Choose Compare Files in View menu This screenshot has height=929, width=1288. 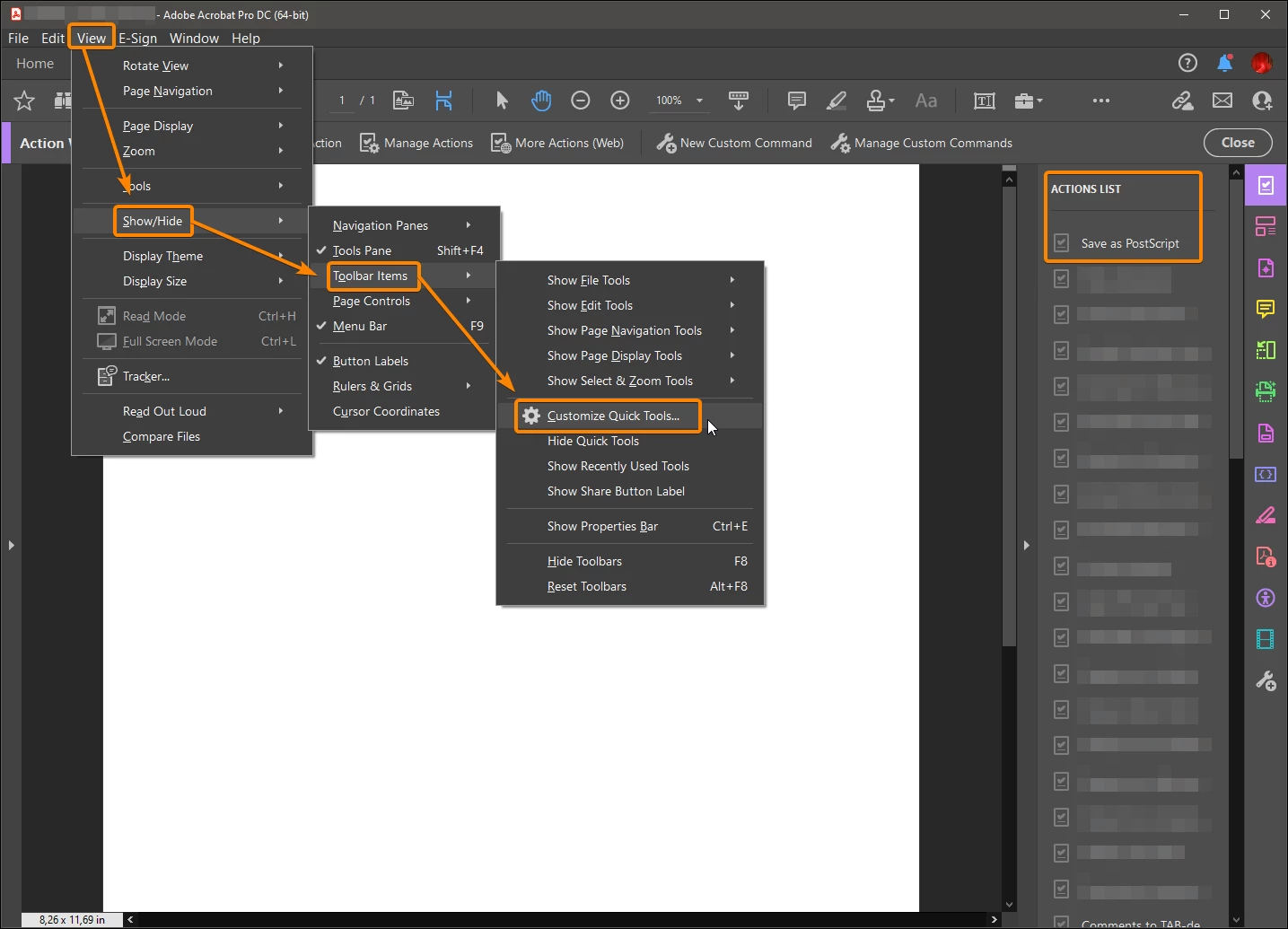click(192, 436)
